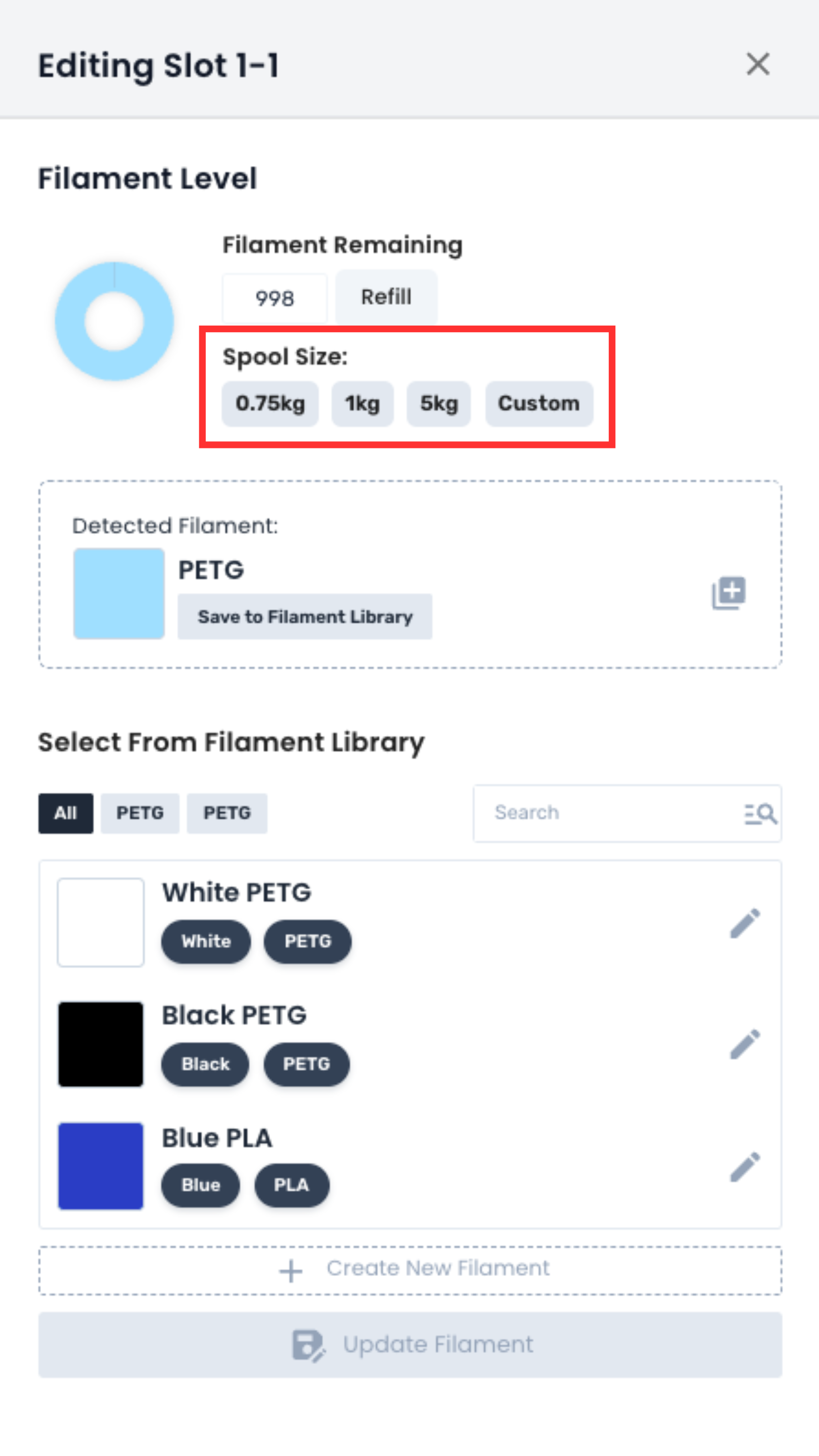
Task: Close the Editing Slot 1-1 dialog
Action: (x=757, y=64)
